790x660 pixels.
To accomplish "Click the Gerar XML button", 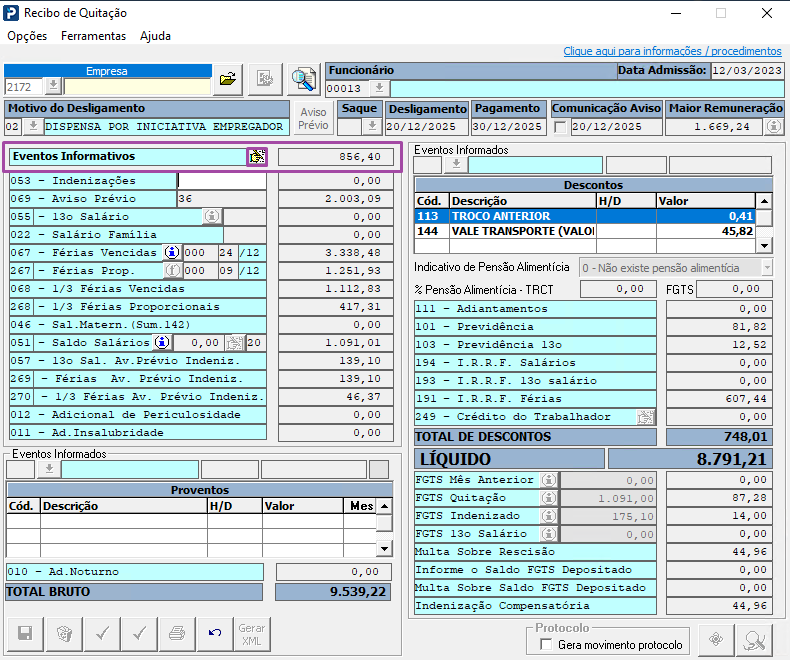I will [x=252, y=633].
